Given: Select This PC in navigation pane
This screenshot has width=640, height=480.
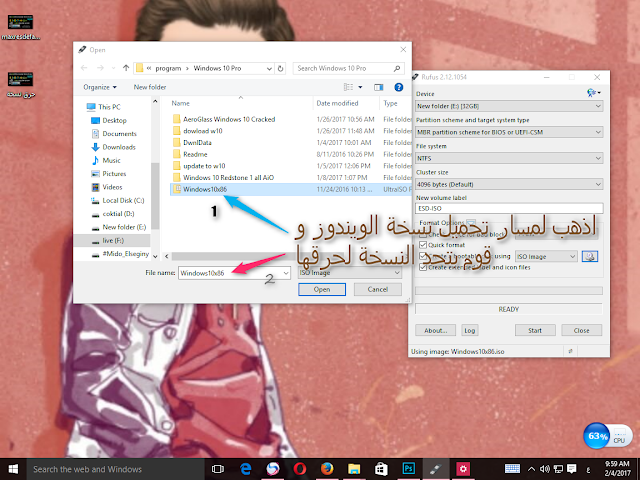Looking at the screenshot, I should click(x=109, y=107).
